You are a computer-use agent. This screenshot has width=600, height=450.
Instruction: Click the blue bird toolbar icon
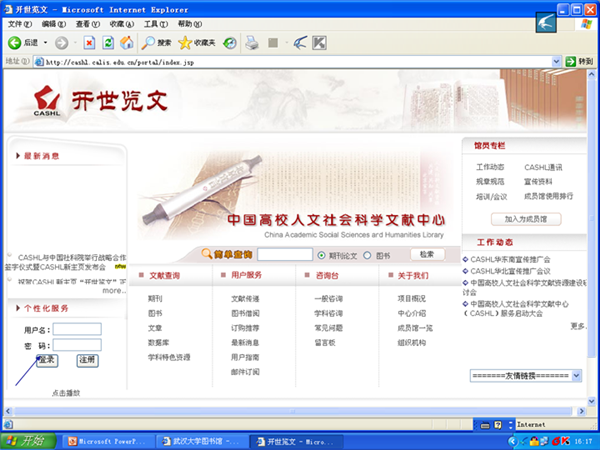click(x=300, y=43)
